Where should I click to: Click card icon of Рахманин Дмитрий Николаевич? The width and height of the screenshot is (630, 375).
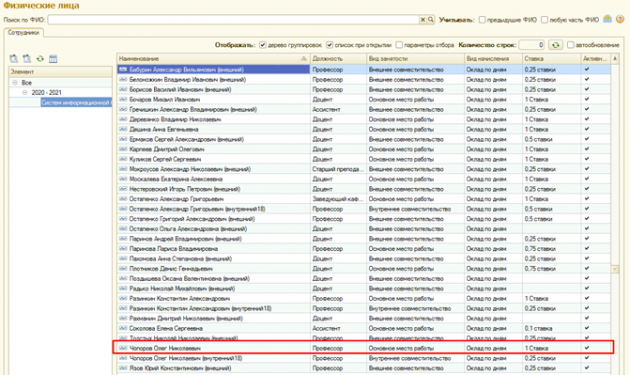[x=123, y=318]
